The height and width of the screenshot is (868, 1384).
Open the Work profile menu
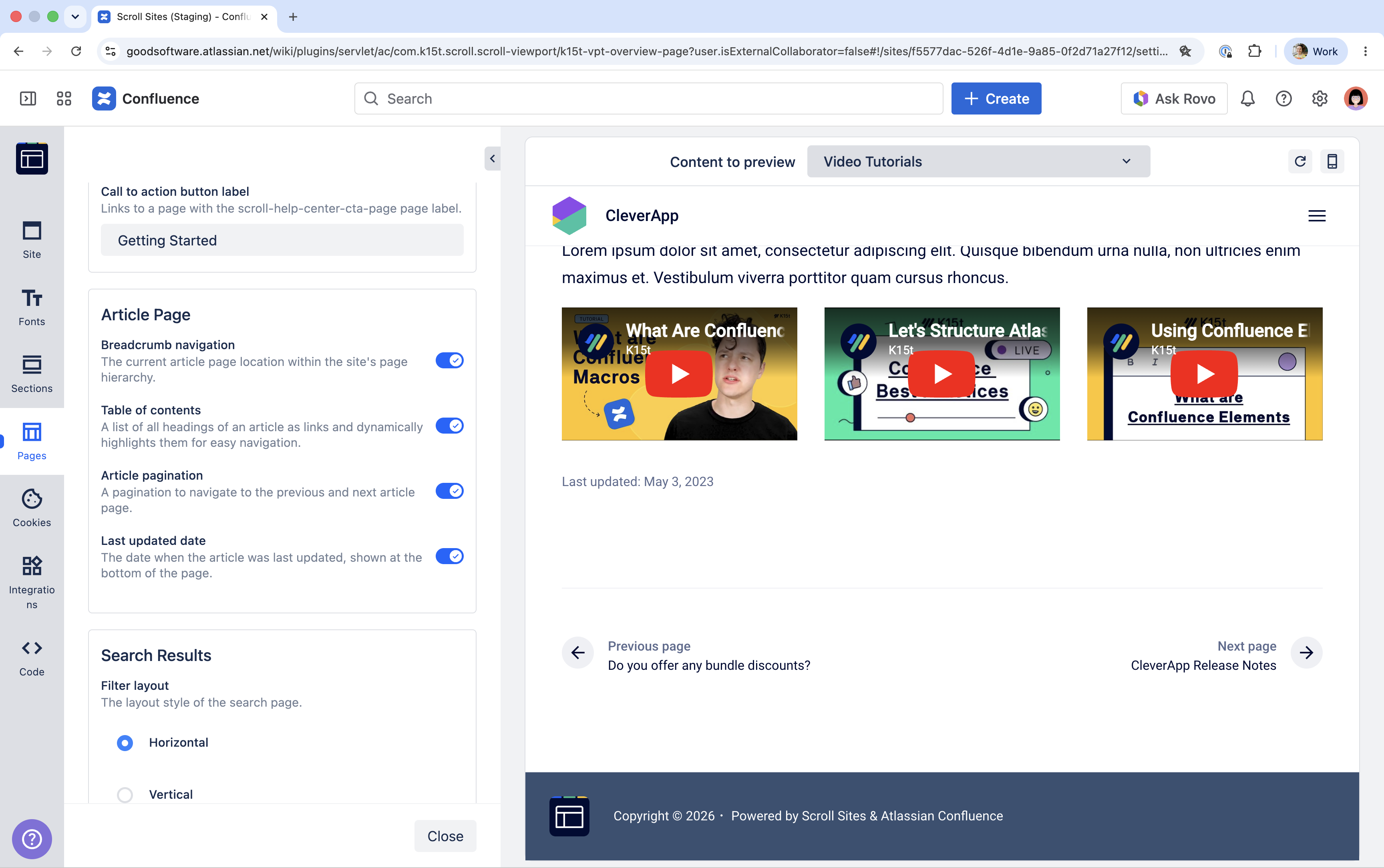pyautogui.click(x=1315, y=51)
